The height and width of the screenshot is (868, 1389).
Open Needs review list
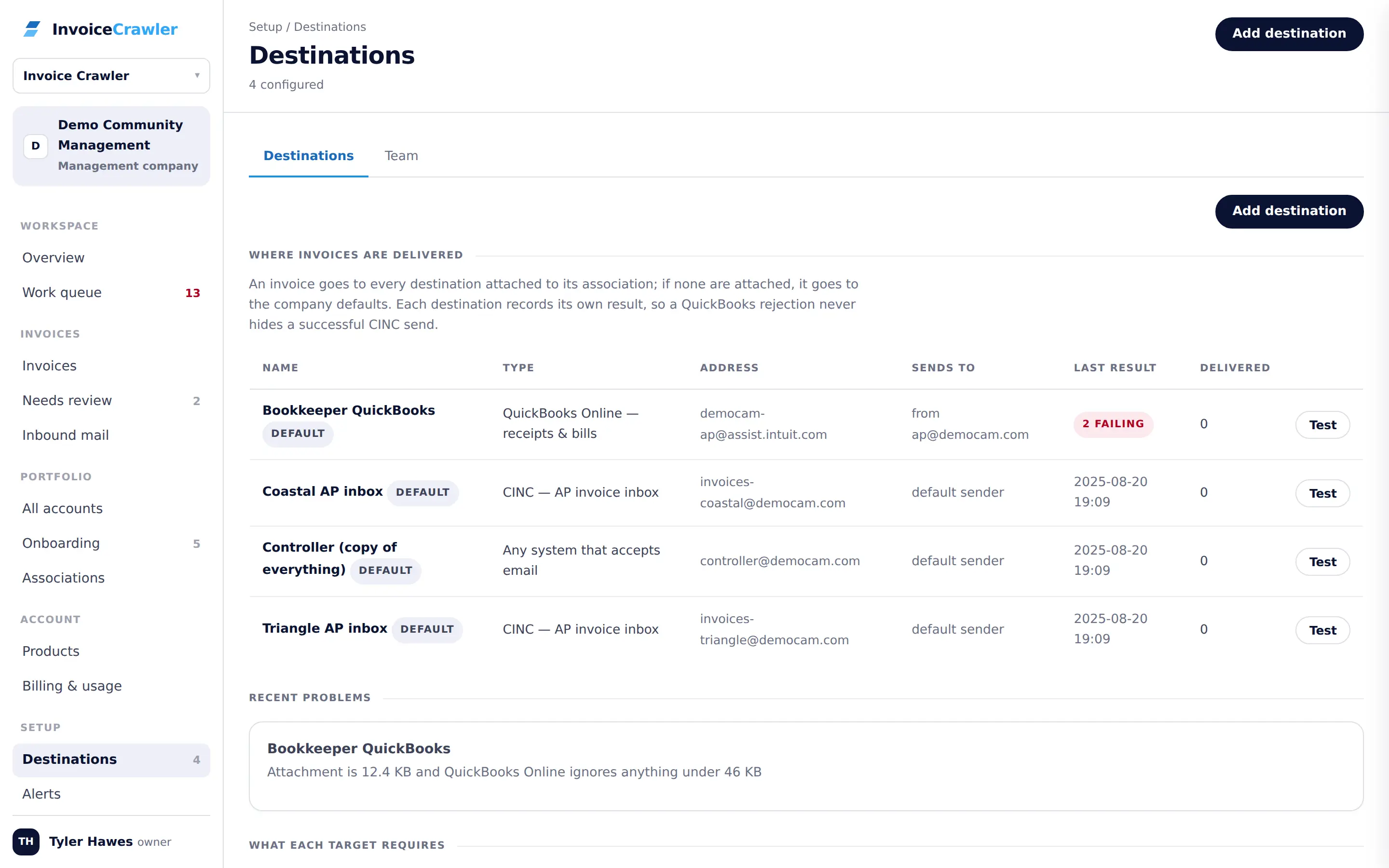coord(111,401)
